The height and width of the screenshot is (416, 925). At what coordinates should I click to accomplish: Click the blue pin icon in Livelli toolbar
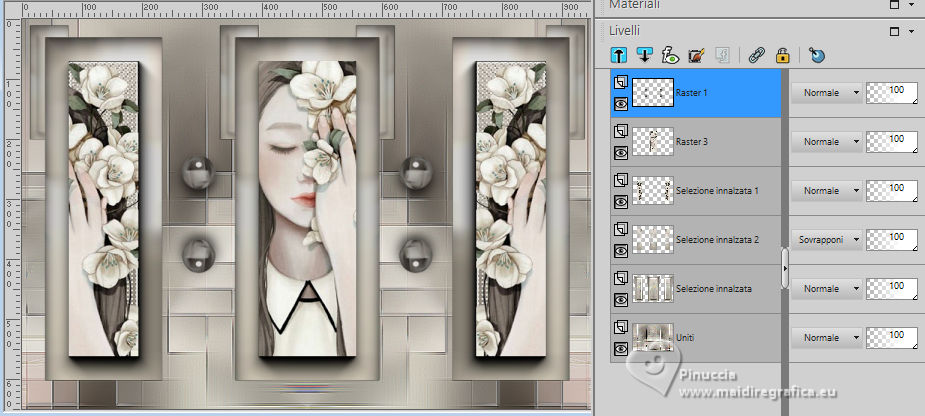tap(816, 55)
